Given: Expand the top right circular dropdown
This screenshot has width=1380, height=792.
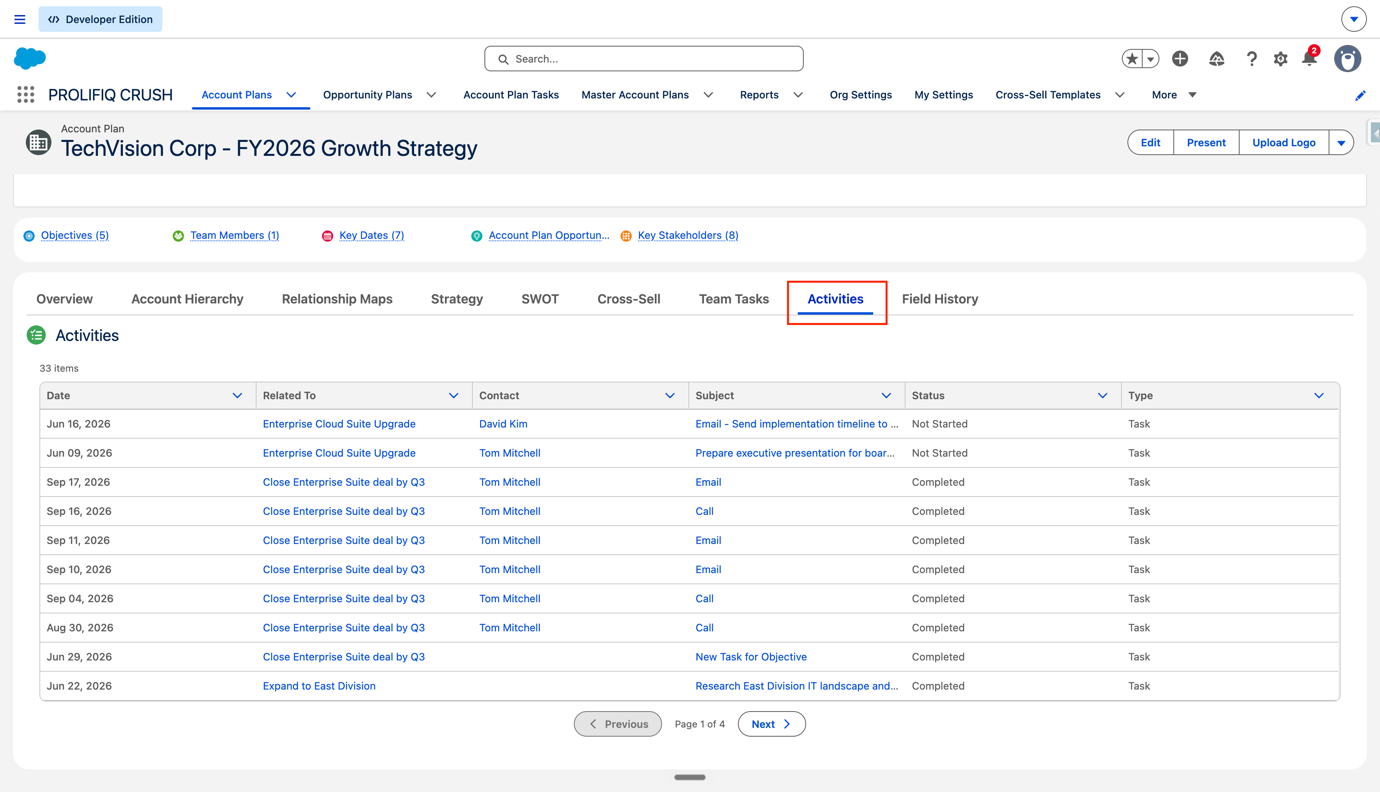Looking at the screenshot, I should click(x=1354, y=19).
